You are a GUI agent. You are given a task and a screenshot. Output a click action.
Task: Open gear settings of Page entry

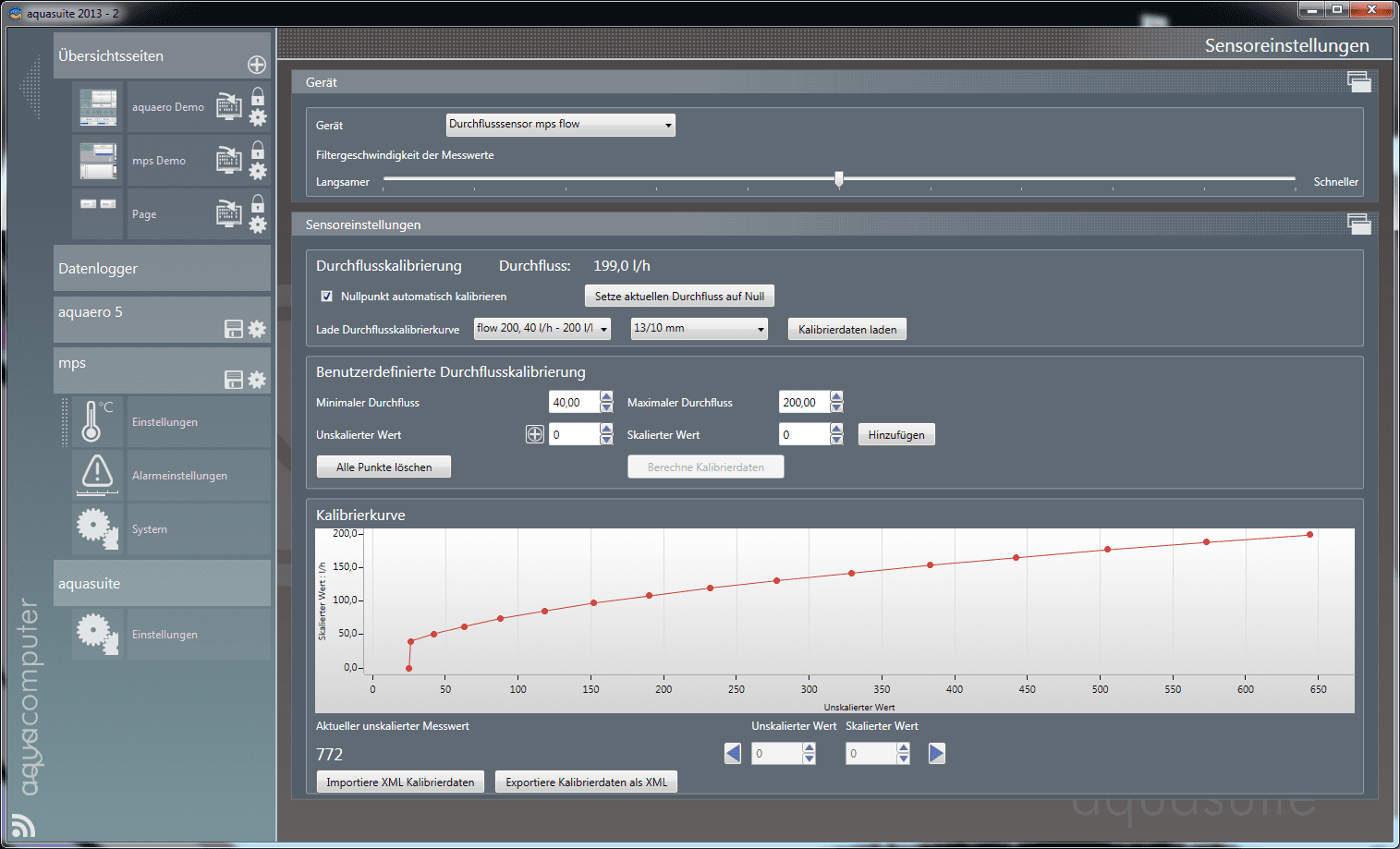pyautogui.click(x=258, y=224)
